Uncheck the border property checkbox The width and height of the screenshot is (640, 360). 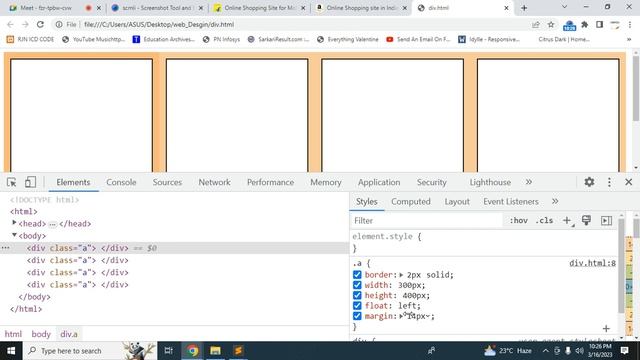[x=357, y=275]
